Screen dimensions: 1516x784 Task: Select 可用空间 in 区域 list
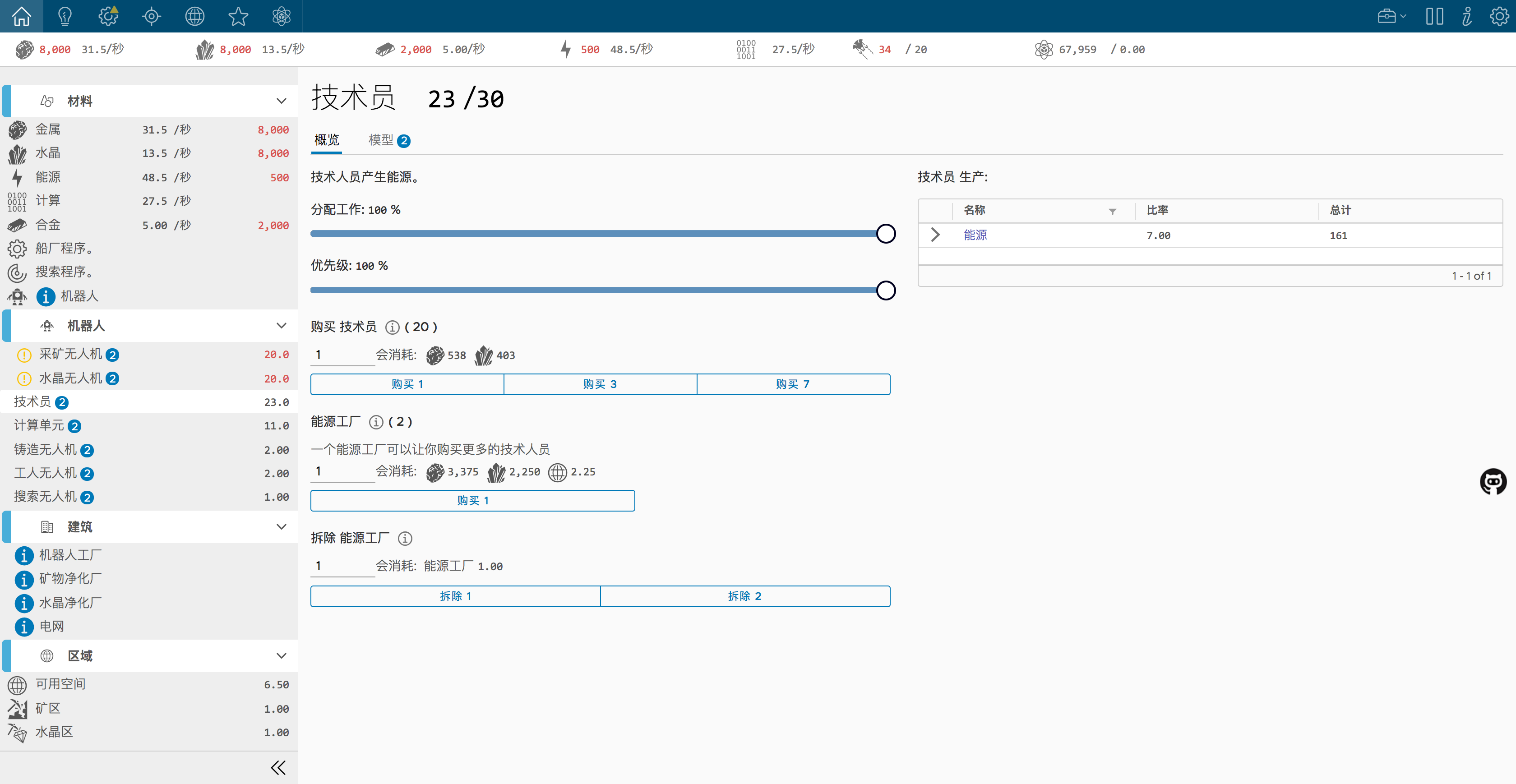click(149, 684)
